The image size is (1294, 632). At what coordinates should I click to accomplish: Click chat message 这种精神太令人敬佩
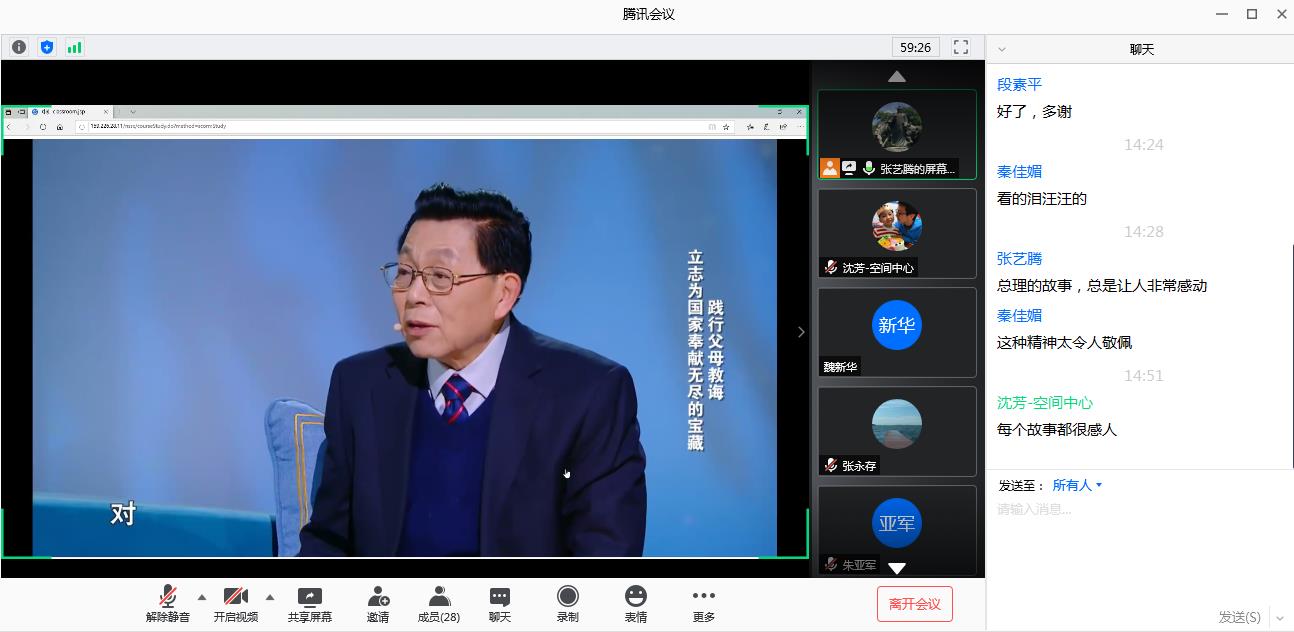(1064, 342)
